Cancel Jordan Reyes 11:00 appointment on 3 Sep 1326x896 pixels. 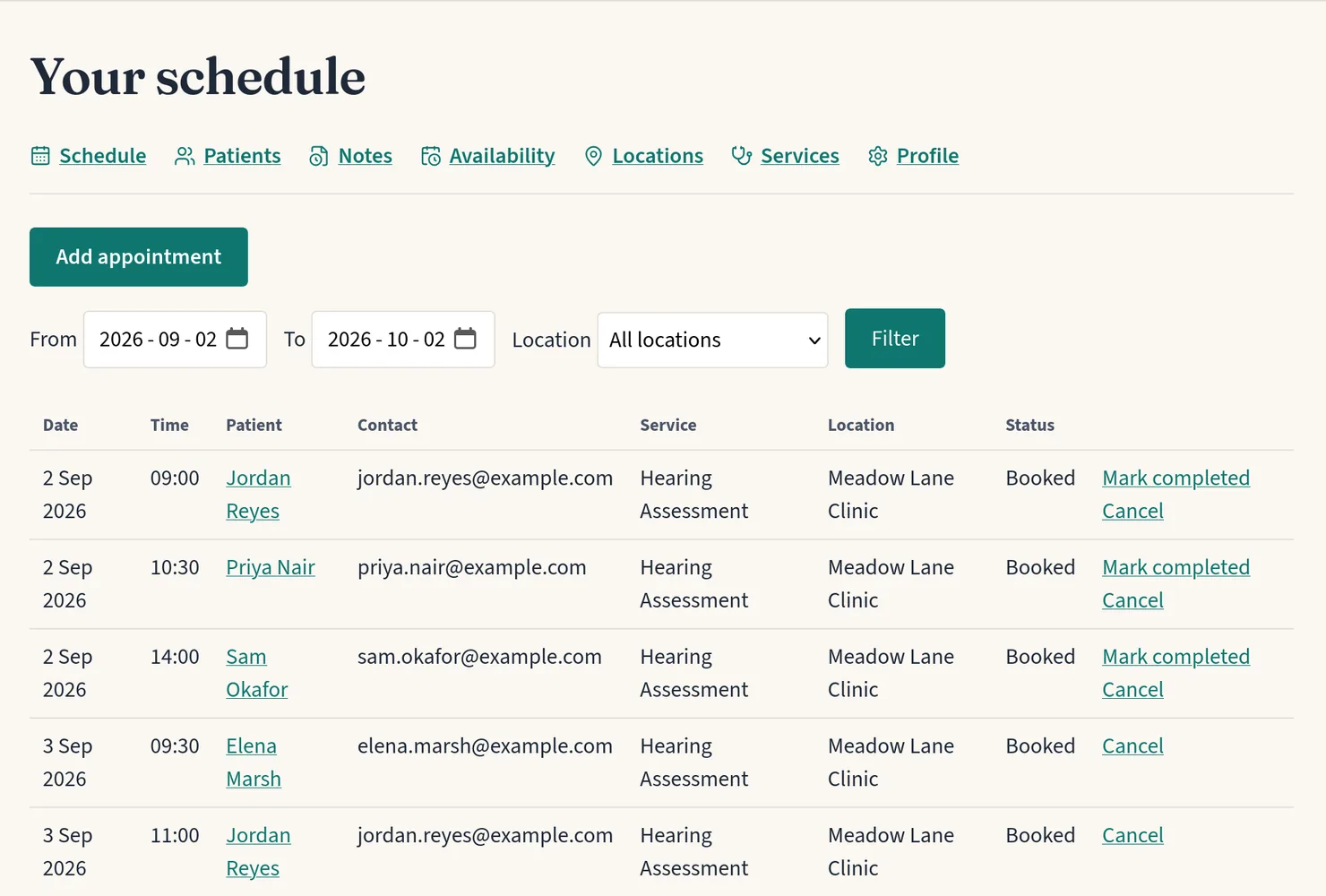(1132, 836)
